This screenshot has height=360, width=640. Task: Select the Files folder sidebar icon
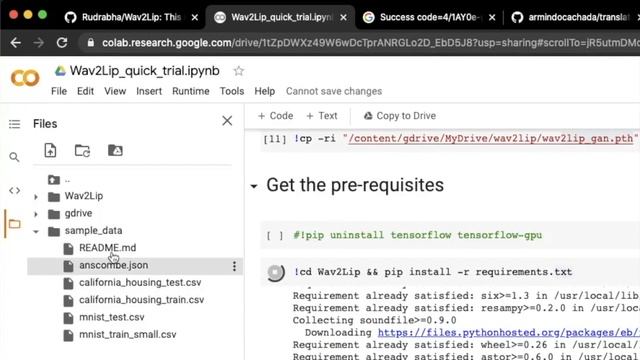(x=14, y=224)
